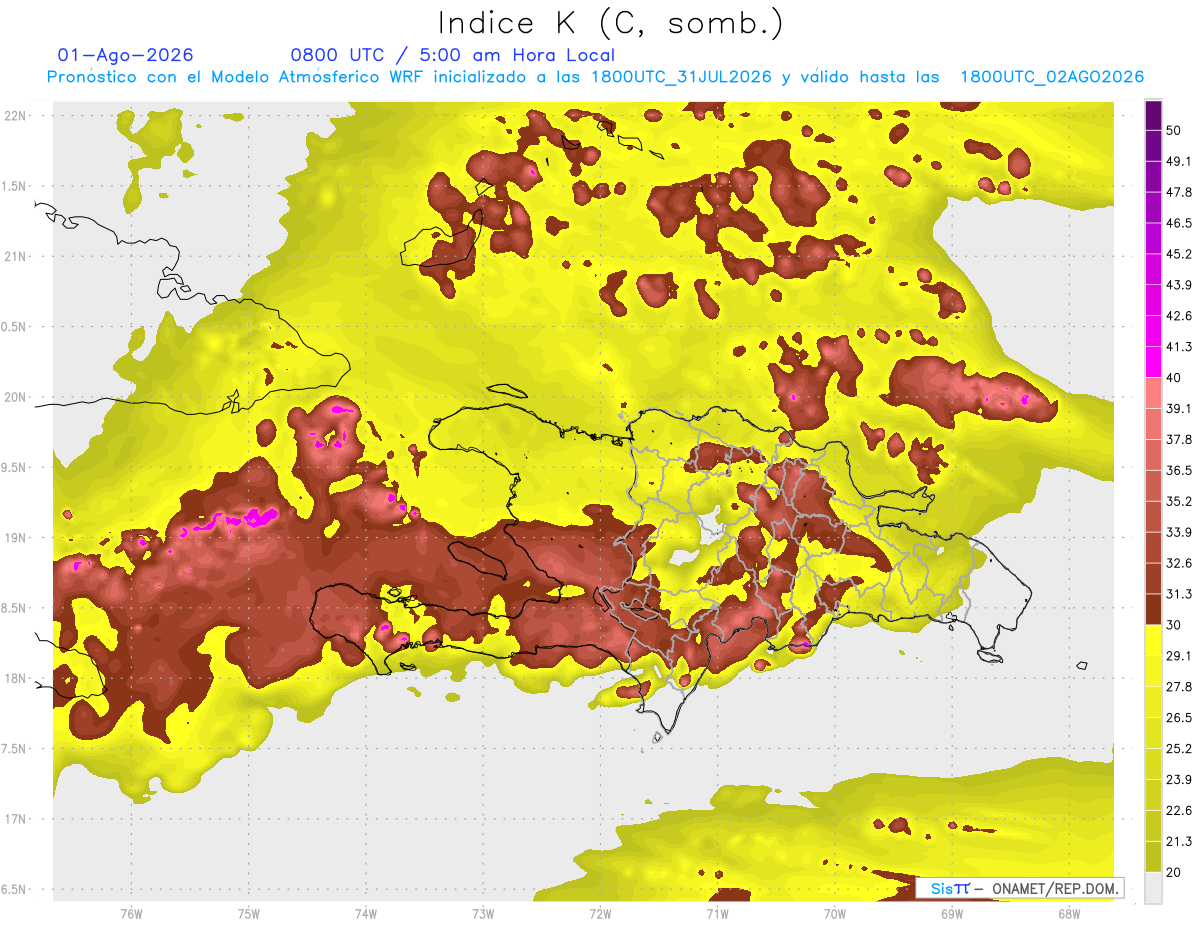This screenshot has width=1200, height=927.
Task: Click the colorbar value "45.2"
Action: [1178, 254]
